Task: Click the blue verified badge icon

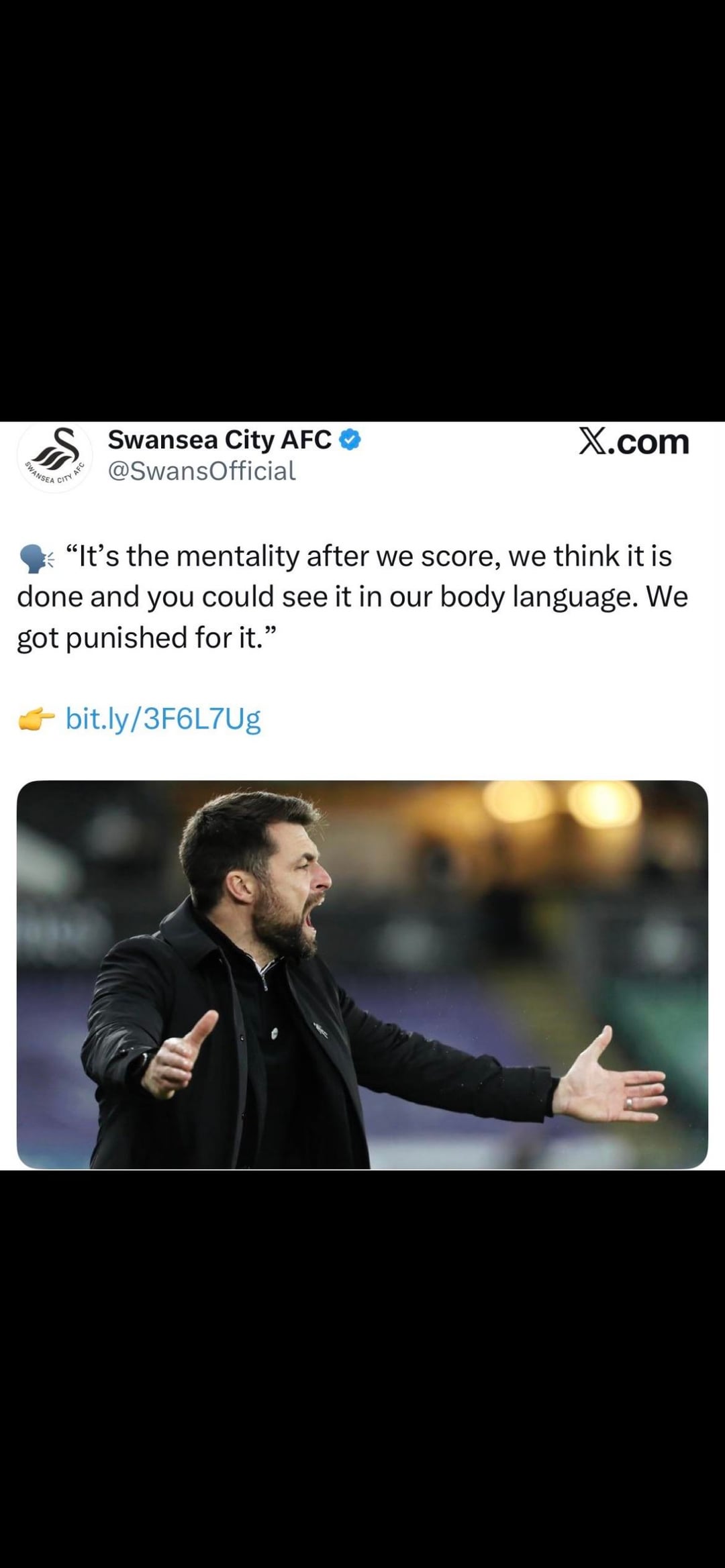Action: pyautogui.click(x=350, y=440)
